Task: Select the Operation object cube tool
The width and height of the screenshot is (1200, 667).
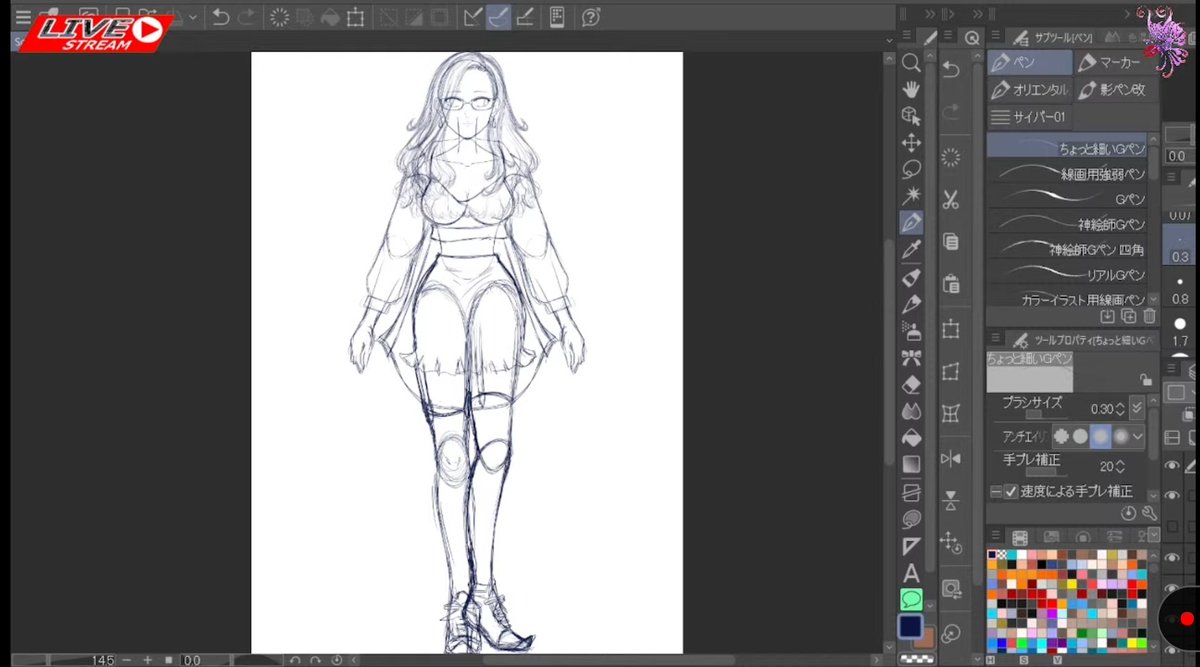Action: pos(911,116)
